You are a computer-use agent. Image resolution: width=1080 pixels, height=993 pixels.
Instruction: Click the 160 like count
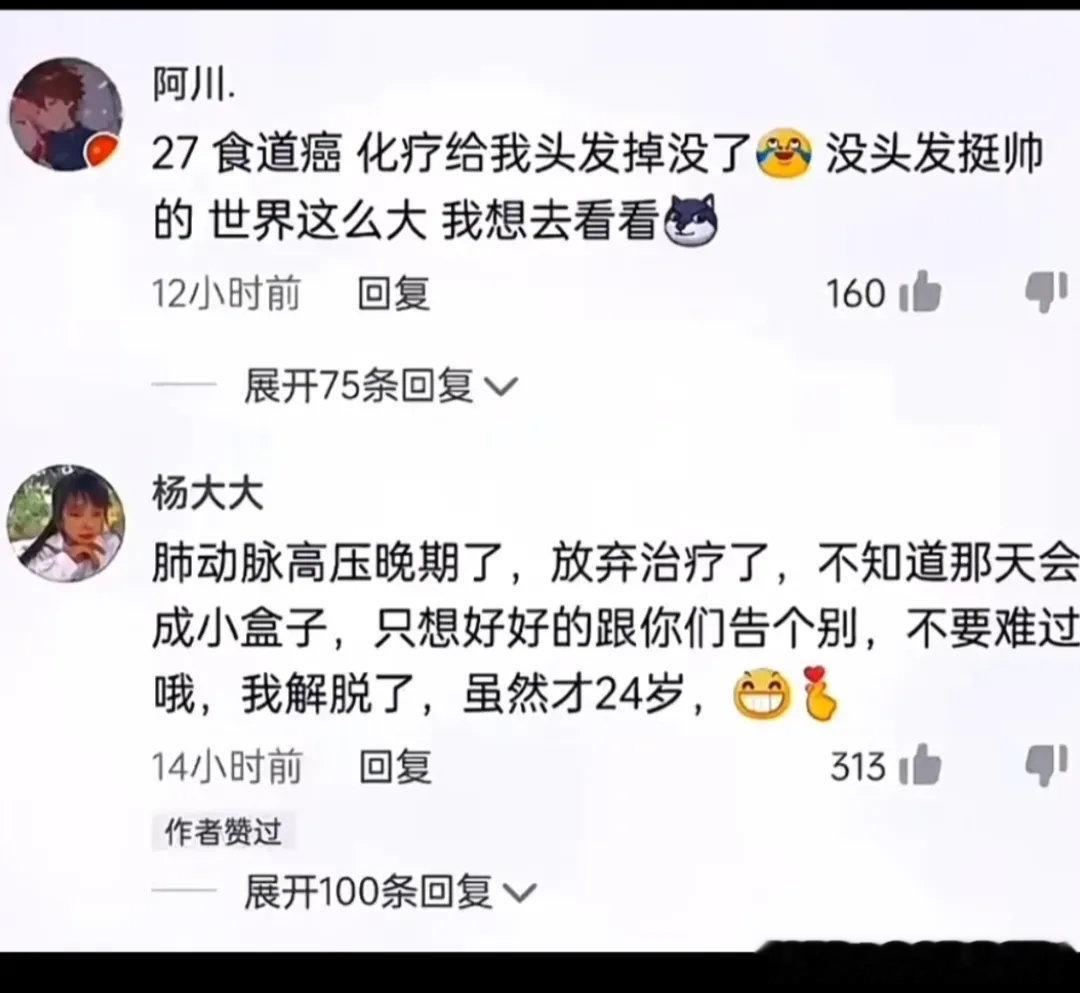[x=856, y=293]
